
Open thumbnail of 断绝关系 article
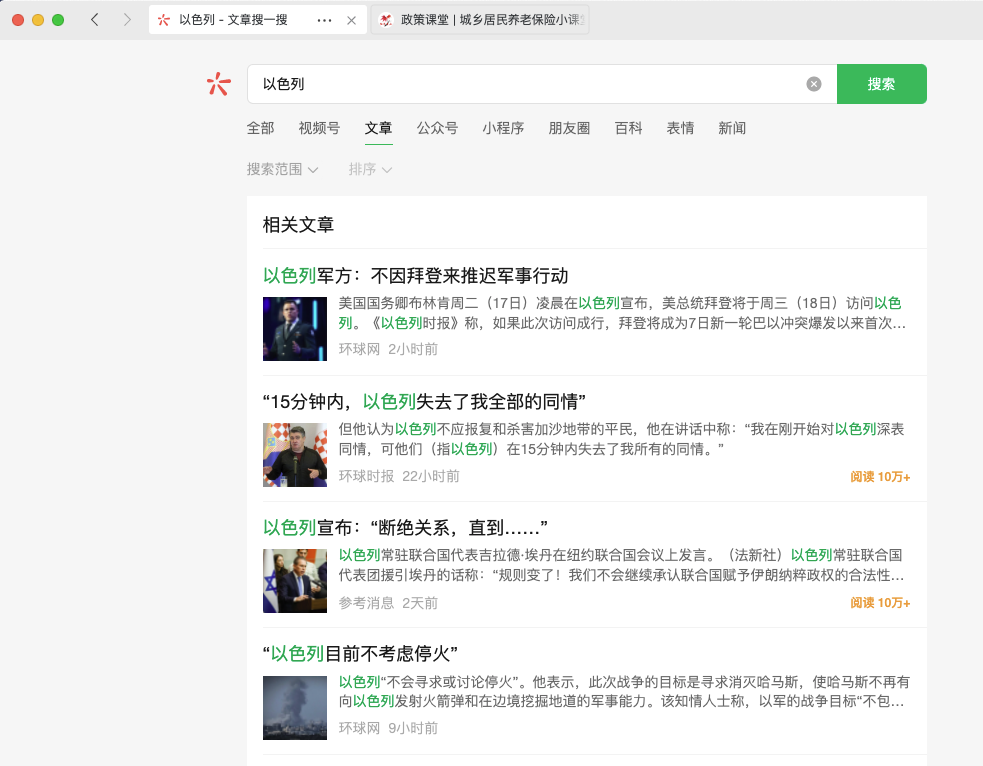pyautogui.click(x=295, y=581)
